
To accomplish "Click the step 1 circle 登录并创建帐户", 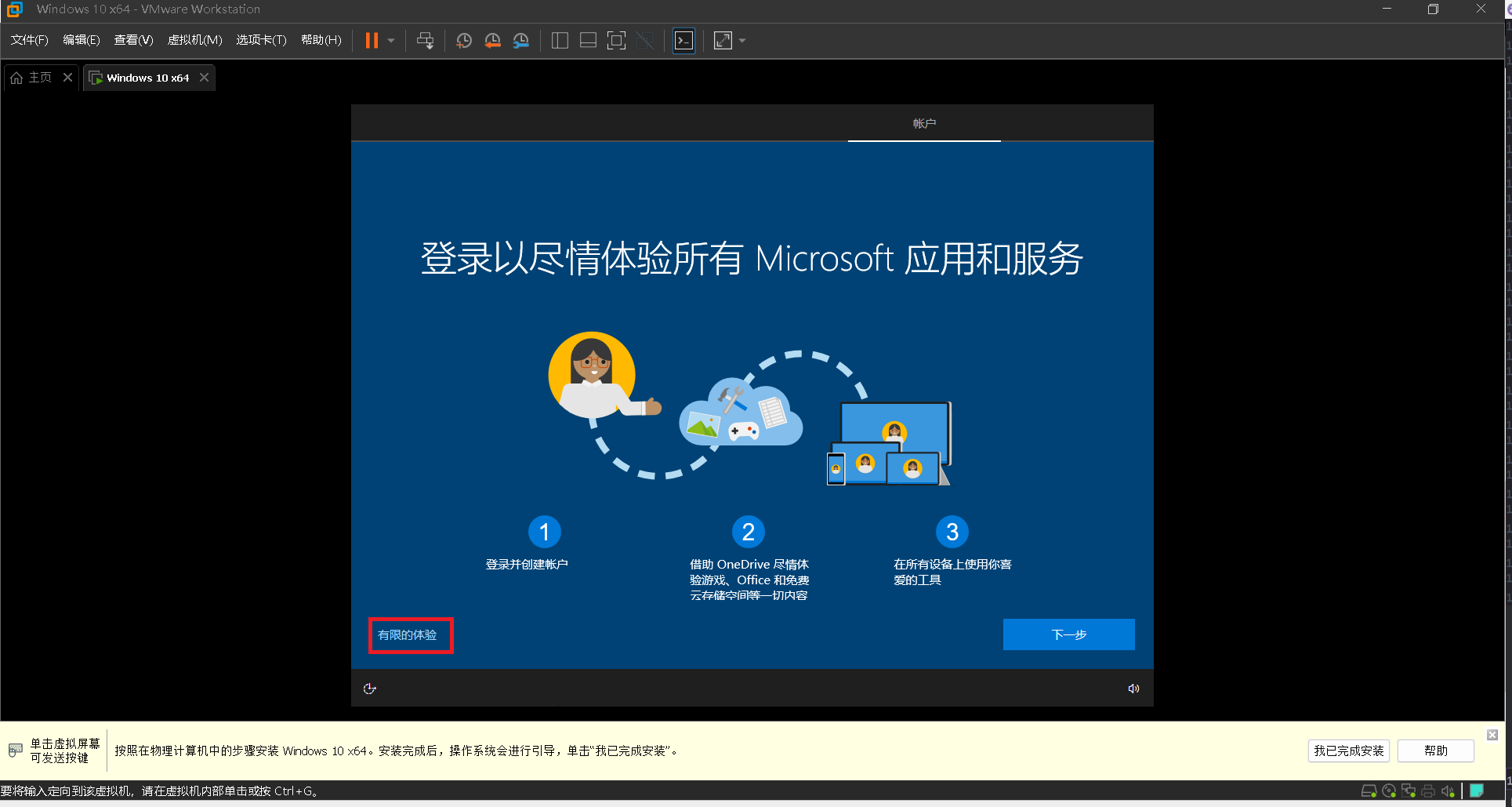I will pos(544,532).
